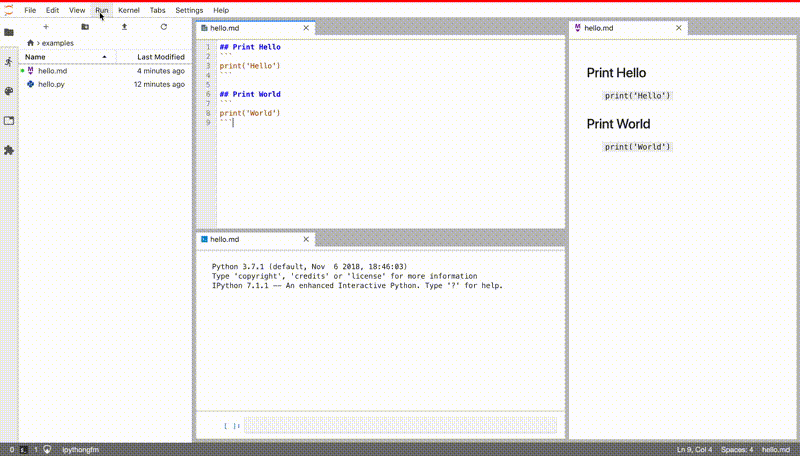This screenshot has width=800, height=456.
Task: Click the markdown icon of hello.md file
Action: (31, 71)
